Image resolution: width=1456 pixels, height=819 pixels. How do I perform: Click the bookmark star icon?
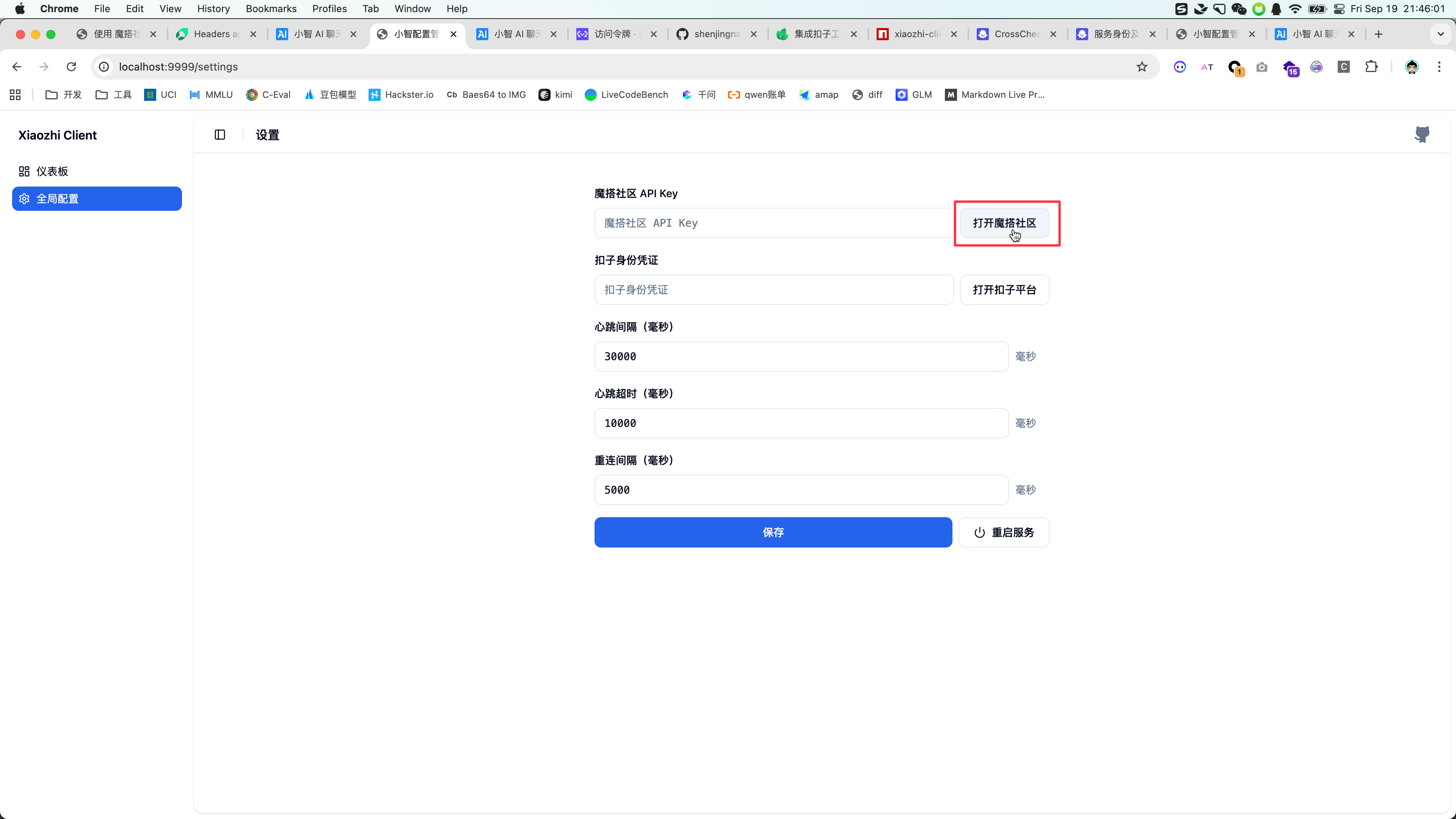point(1142,67)
